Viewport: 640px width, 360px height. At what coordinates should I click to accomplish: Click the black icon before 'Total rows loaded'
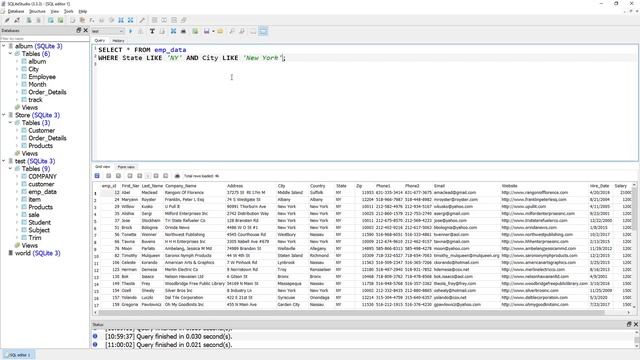pyautogui.click(x=177, y=176)
